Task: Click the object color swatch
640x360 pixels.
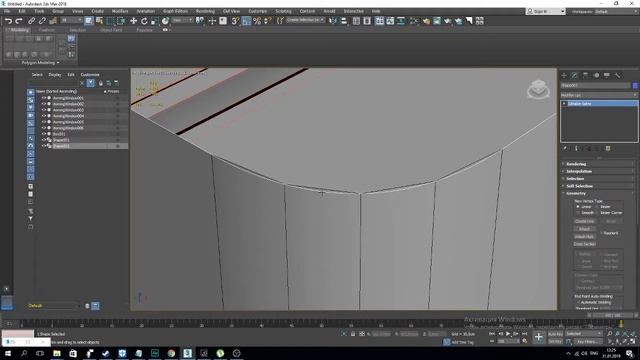Action: coord(635,86)
